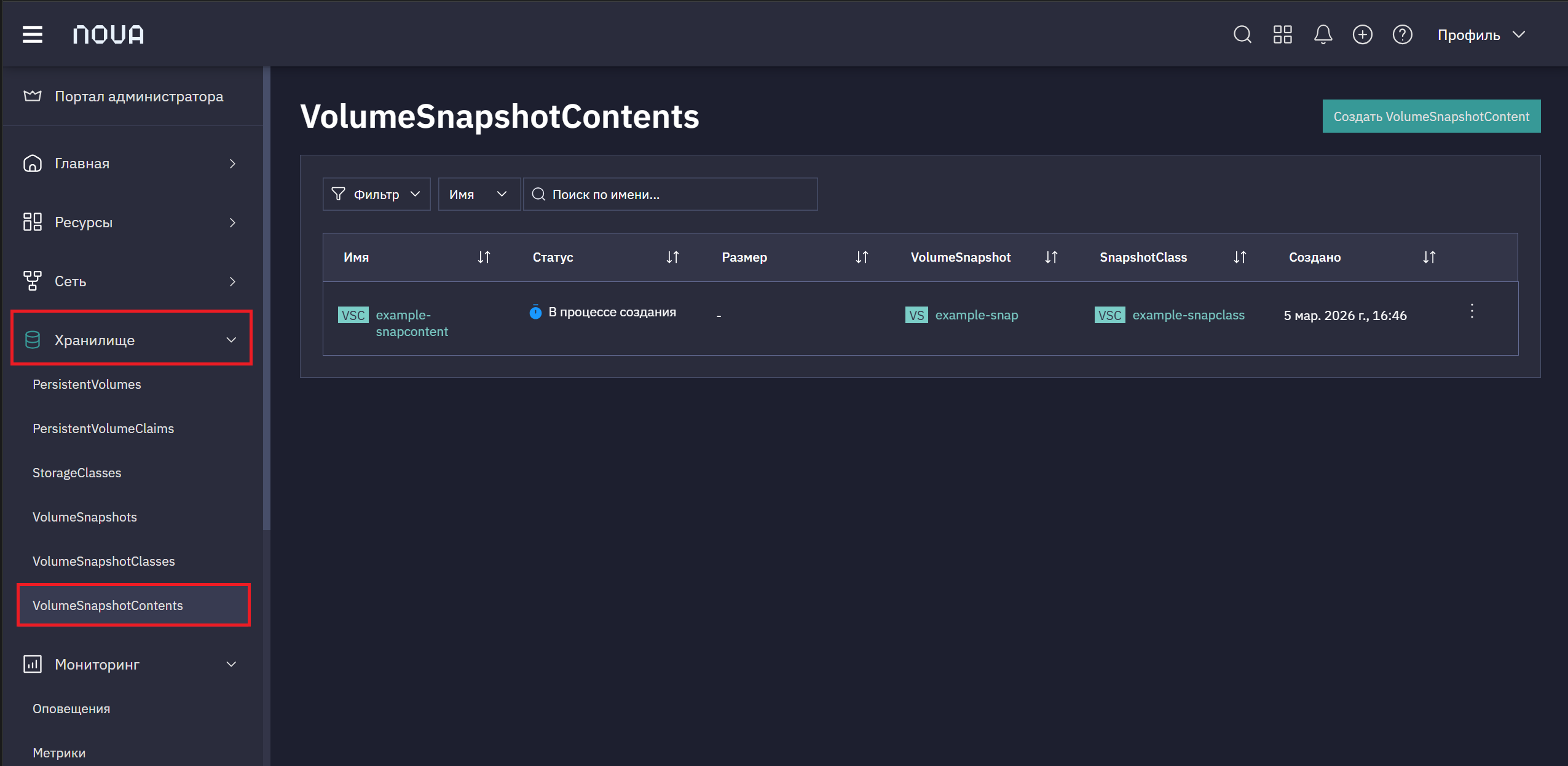
Task: Open the global search icon
Action: point(1242,34)
